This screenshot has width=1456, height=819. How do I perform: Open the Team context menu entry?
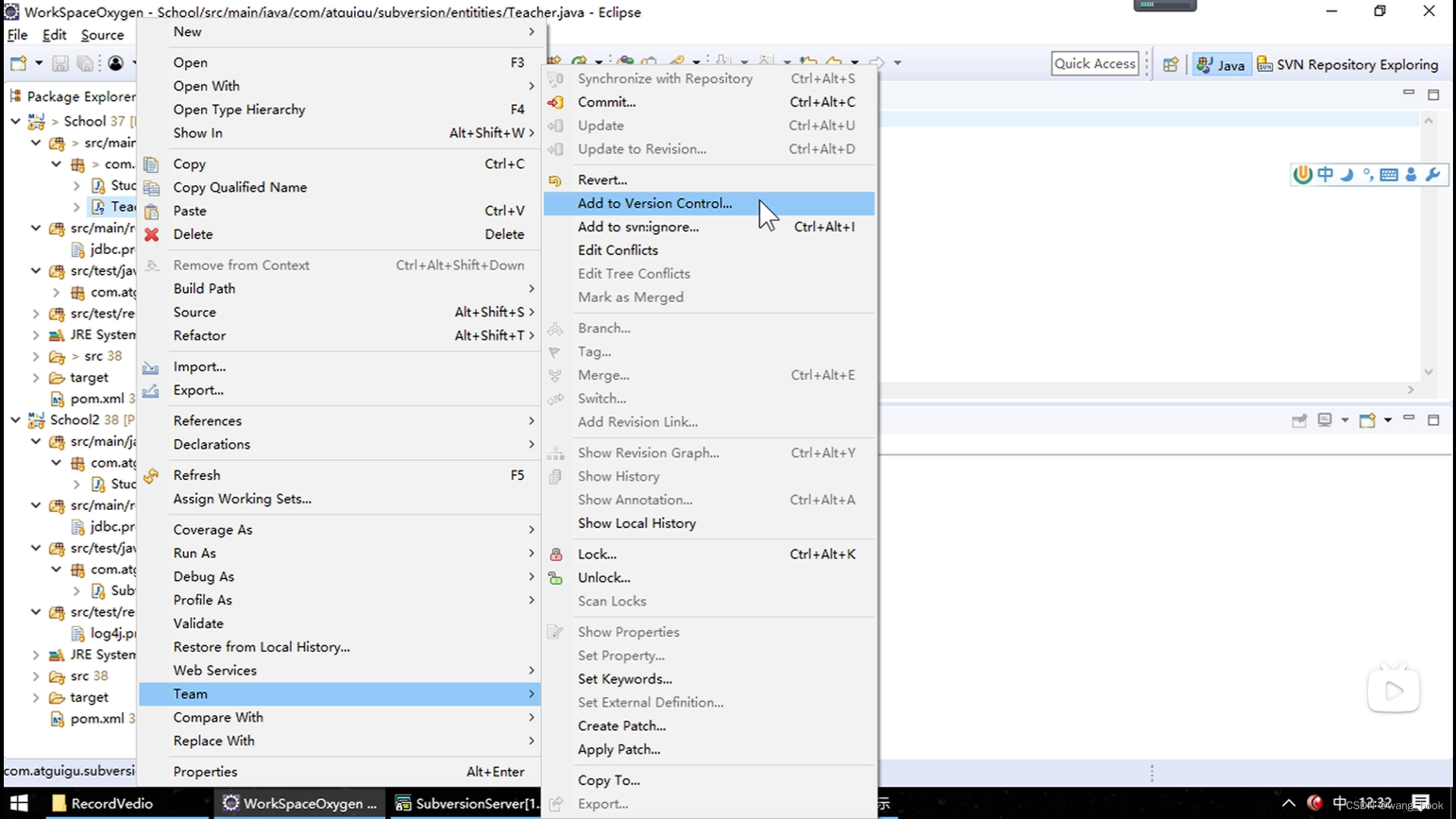click(x=339, y=694)
